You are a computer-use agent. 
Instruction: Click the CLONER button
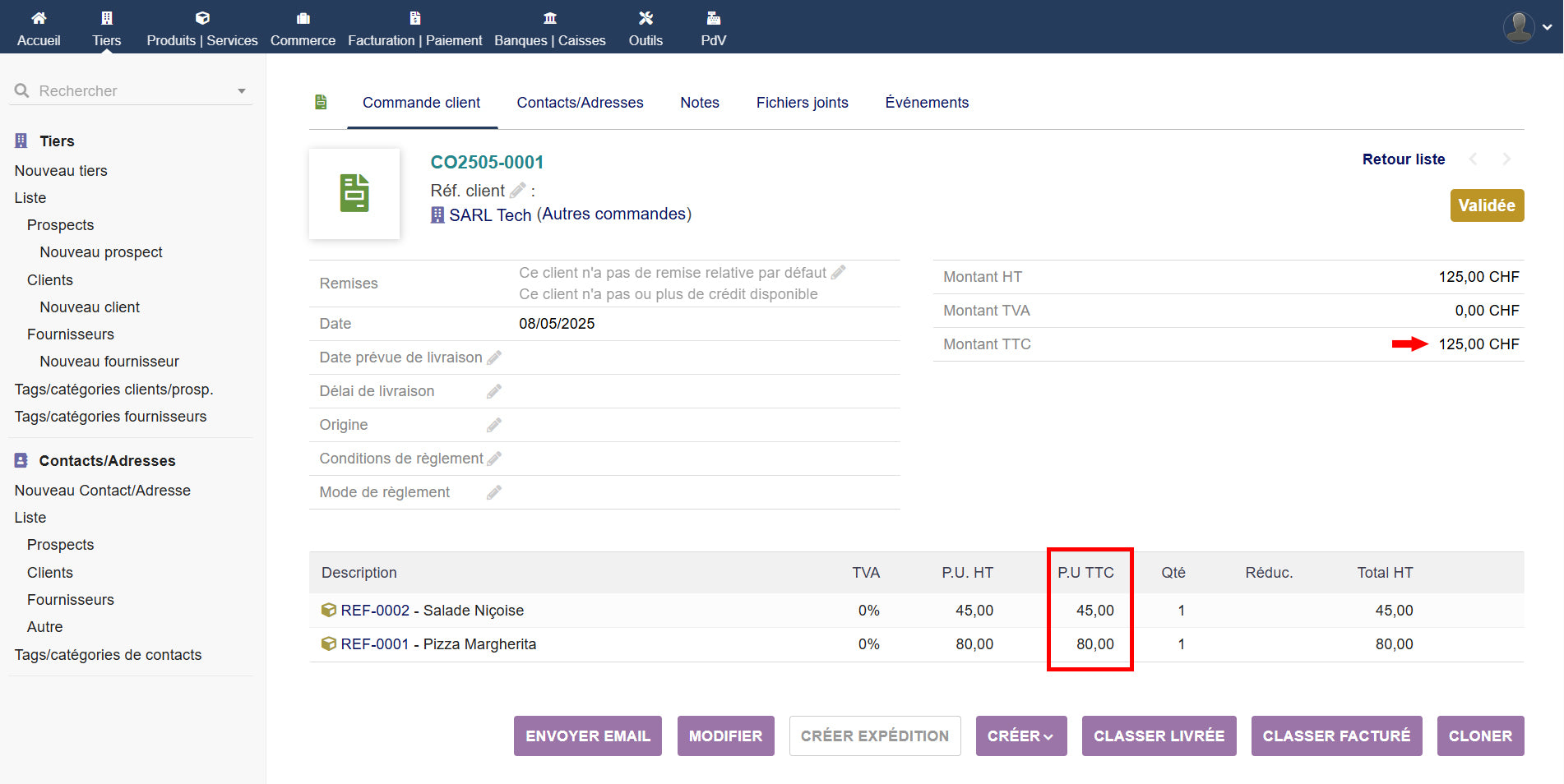point(1480,736)
